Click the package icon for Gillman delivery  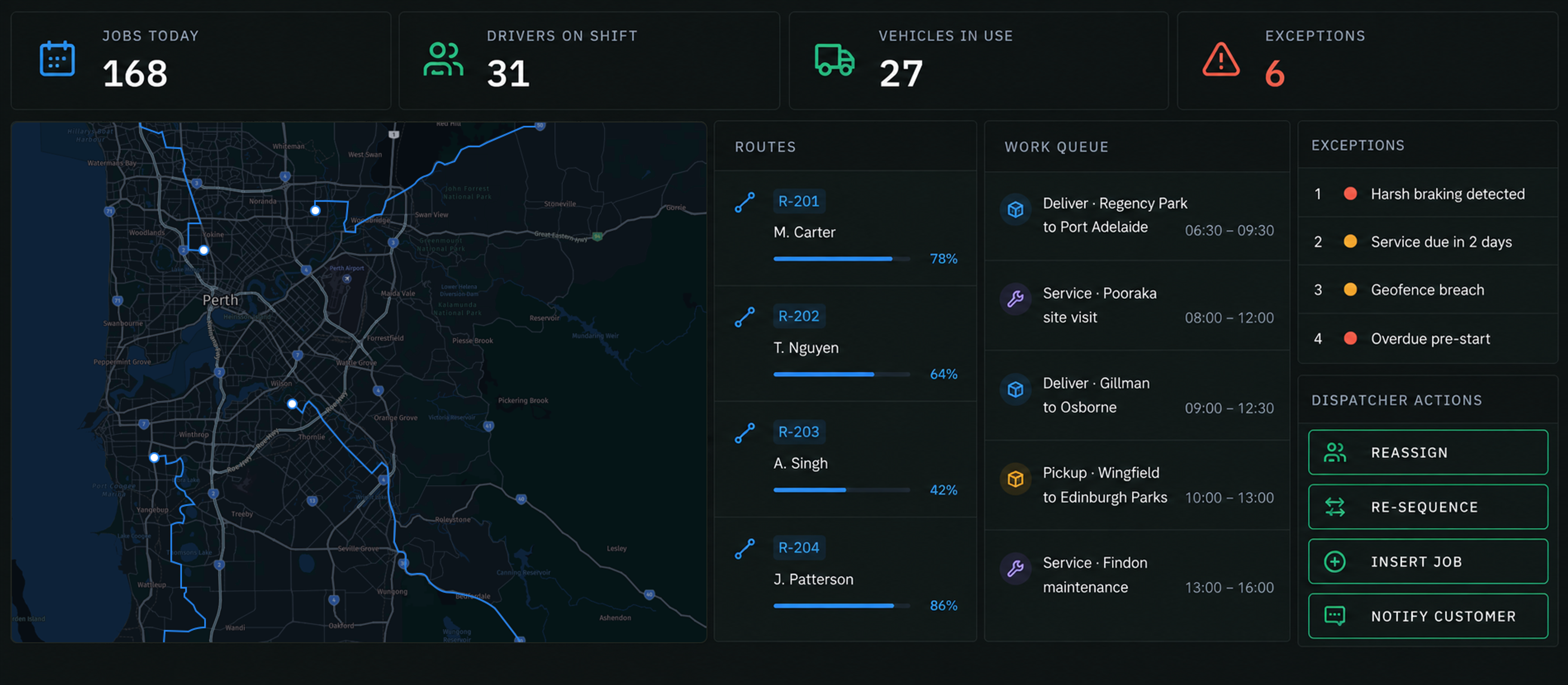pyautogui.click(x=1015, y=389)
